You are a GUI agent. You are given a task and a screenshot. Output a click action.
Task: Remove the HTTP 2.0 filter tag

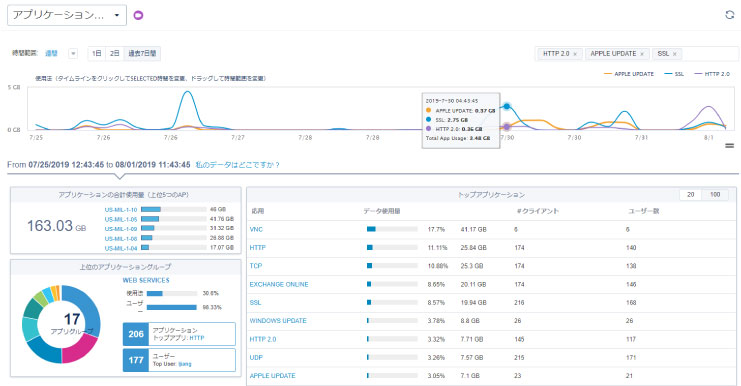575,54
